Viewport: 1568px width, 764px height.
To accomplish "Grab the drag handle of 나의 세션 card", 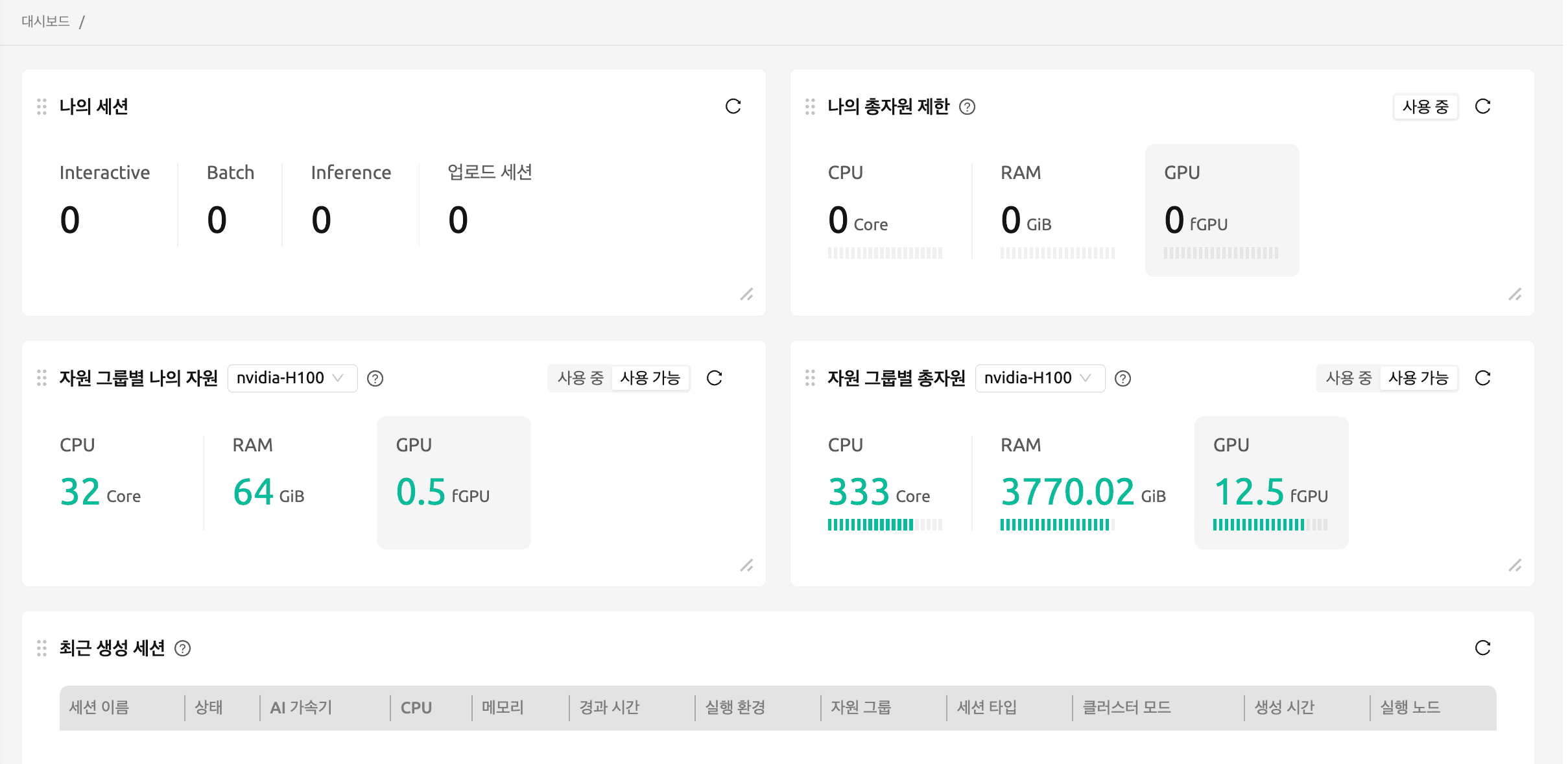I will pos(42,106).
